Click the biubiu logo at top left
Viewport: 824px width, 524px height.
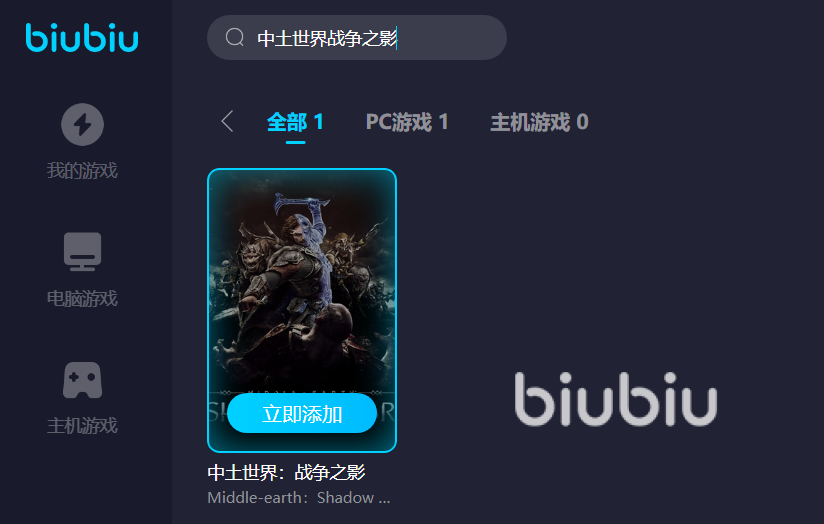[82, 37]
